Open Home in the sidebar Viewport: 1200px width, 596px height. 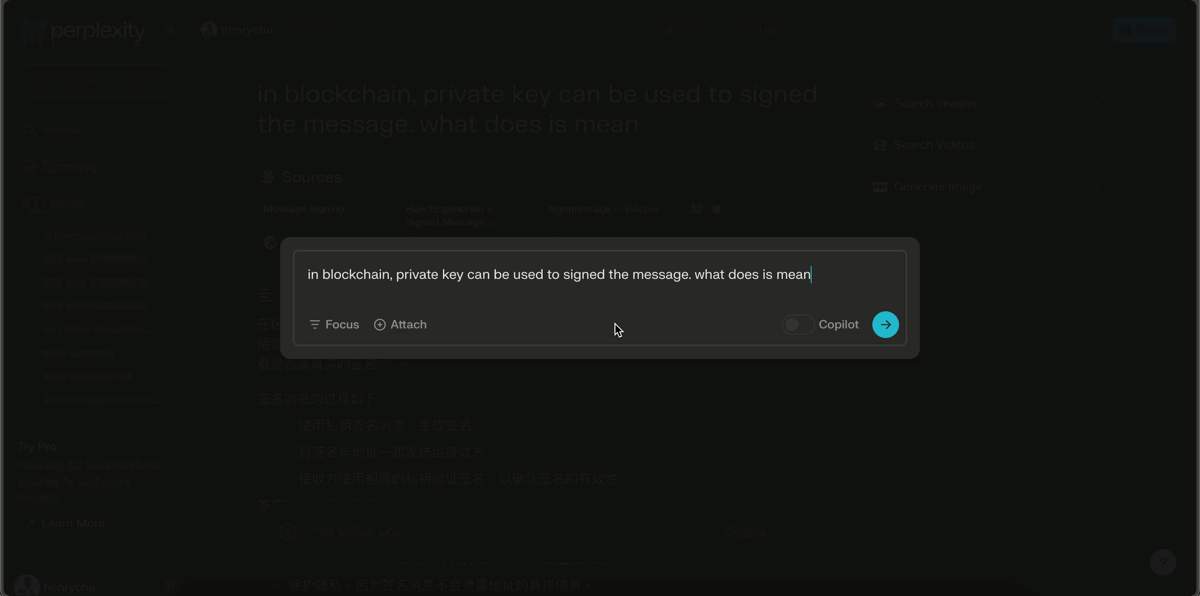[x=53, y=130]
